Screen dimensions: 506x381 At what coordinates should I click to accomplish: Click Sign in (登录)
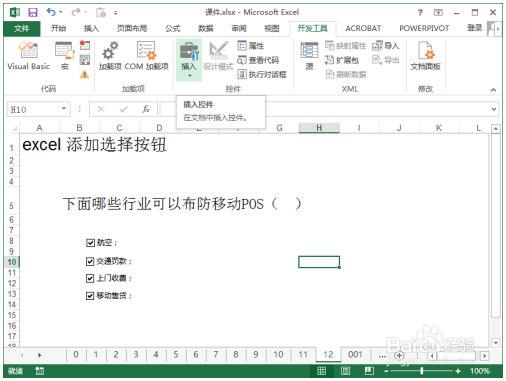tap(475, 28)
